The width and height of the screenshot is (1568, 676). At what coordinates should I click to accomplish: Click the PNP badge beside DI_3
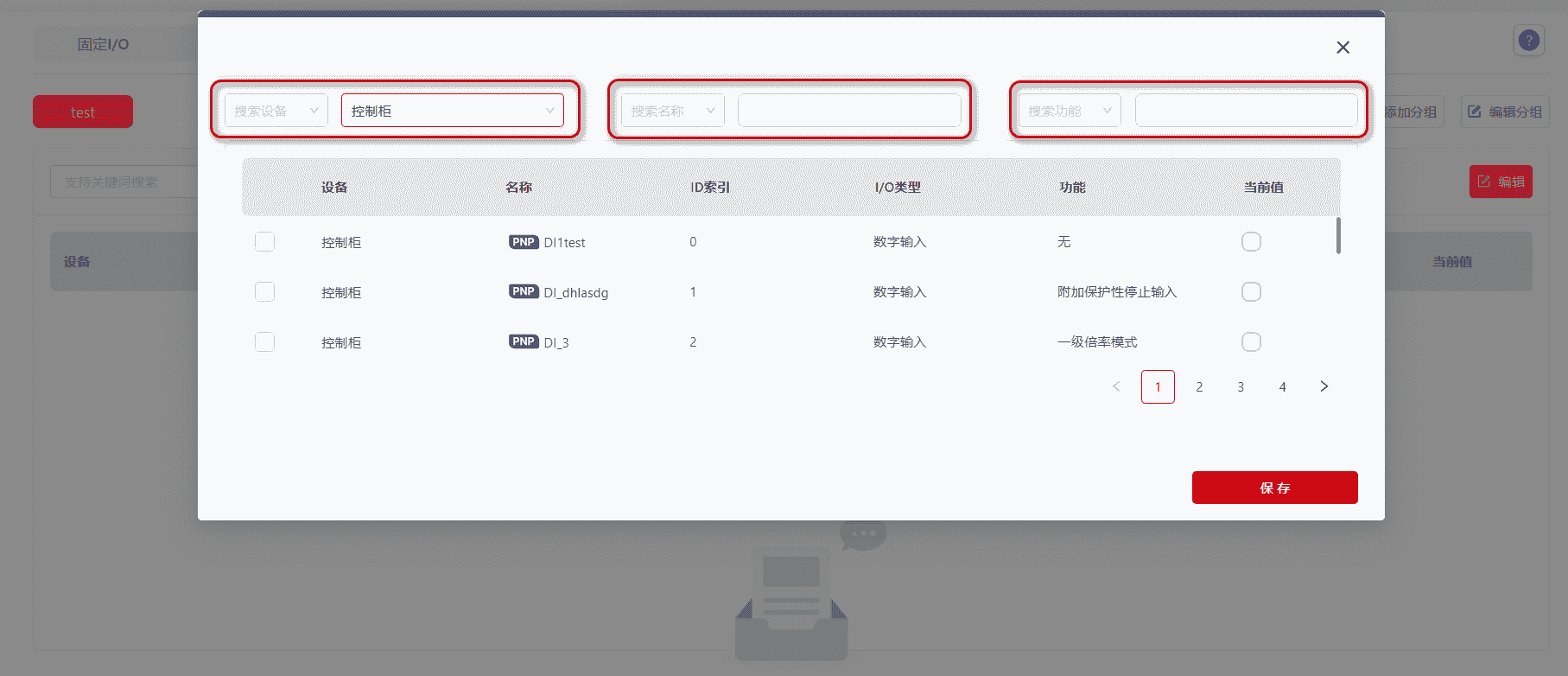click(524, 342)
